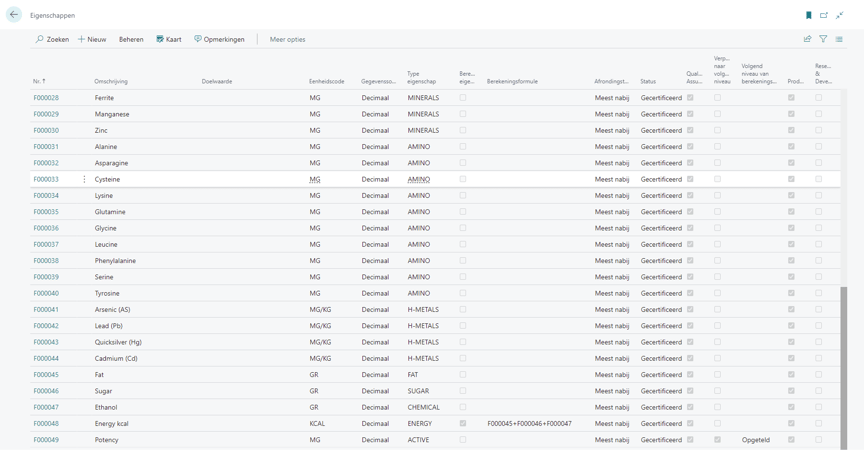Click the Afrondingst... column header
Image resolution: width=864 pixels, height=457 pixels.
pyautogui.click(x=611, y=81)
